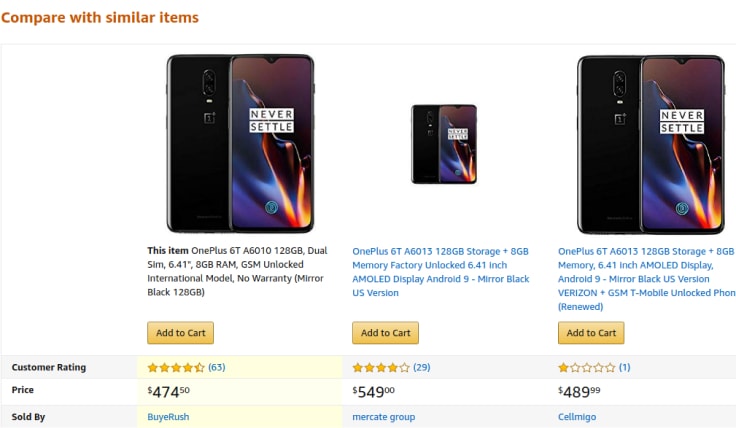Open the Factory Unlocked OnePlus 6T A6013 title link
Viewport: 736px width, 428px height.
click(x=441, y=272)
